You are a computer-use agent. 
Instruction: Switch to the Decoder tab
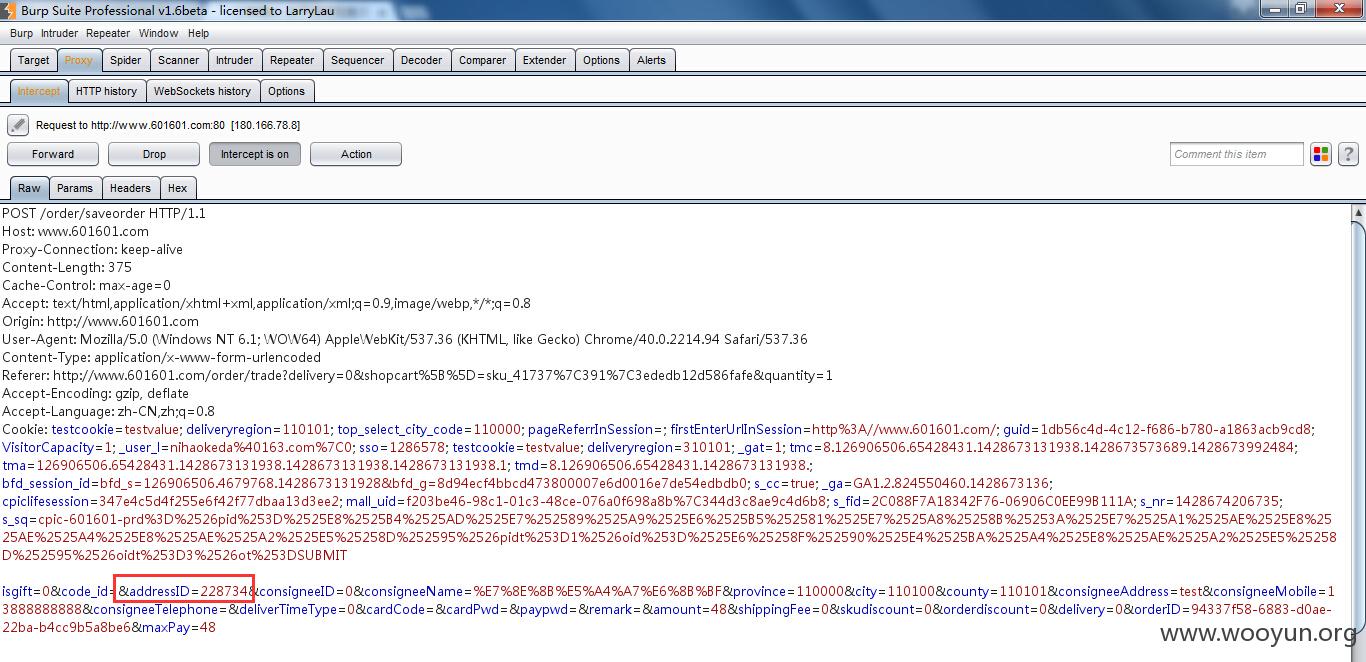[422, 60]
